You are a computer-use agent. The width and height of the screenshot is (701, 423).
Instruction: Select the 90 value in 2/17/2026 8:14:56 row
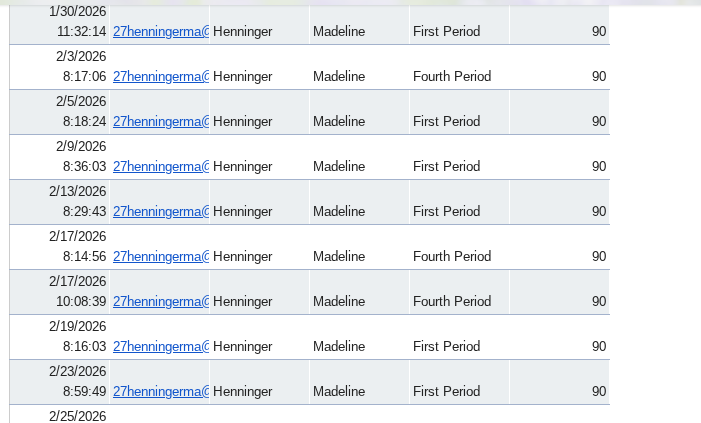(x=599, y=256)
